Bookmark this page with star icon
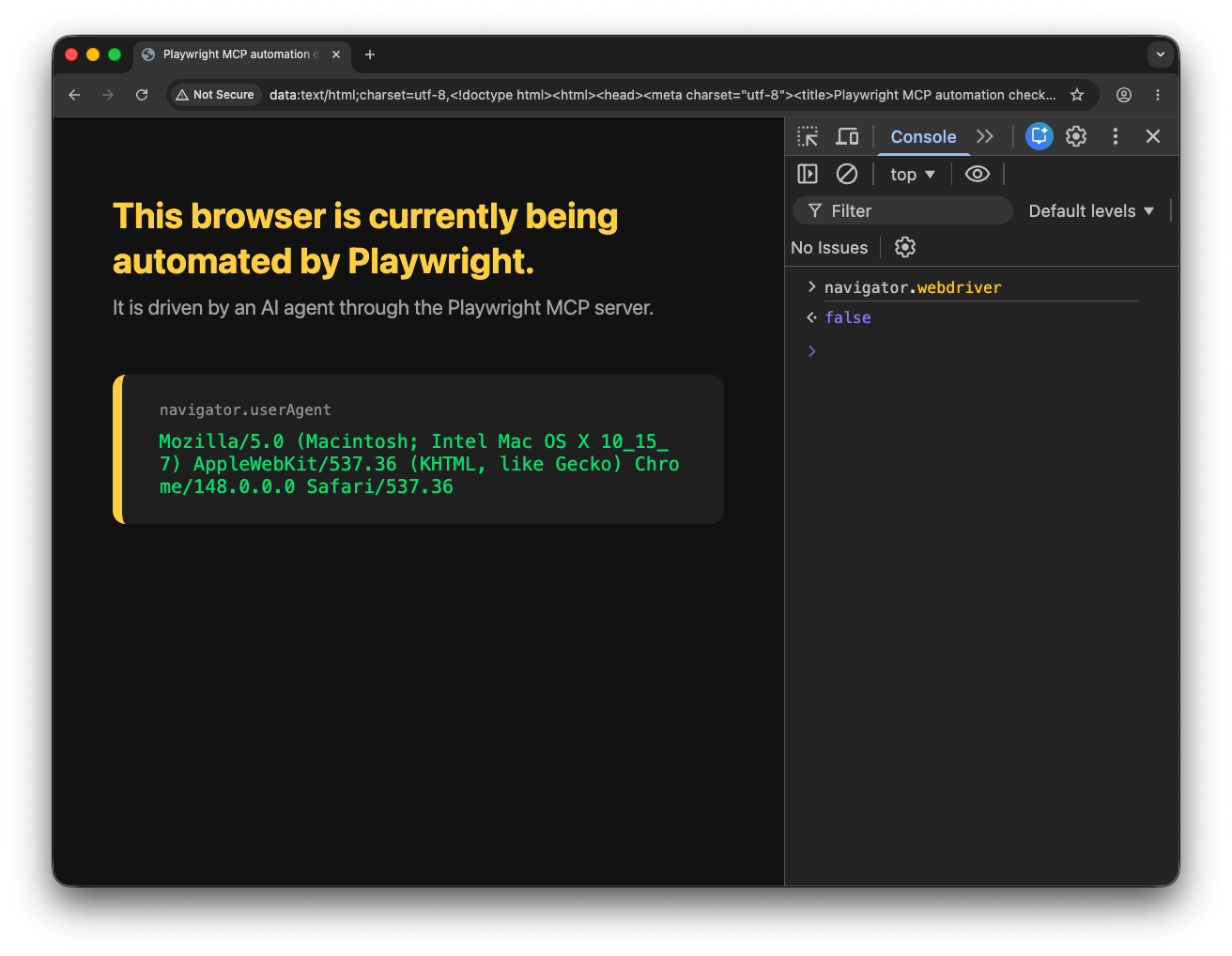 (1077, 95)
